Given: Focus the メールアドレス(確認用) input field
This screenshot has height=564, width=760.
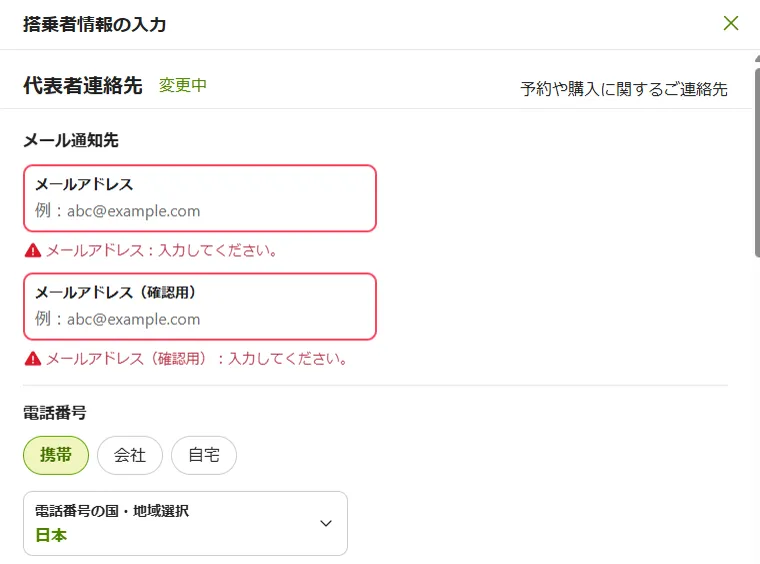Looking at the screenshot, I should 200,319.
